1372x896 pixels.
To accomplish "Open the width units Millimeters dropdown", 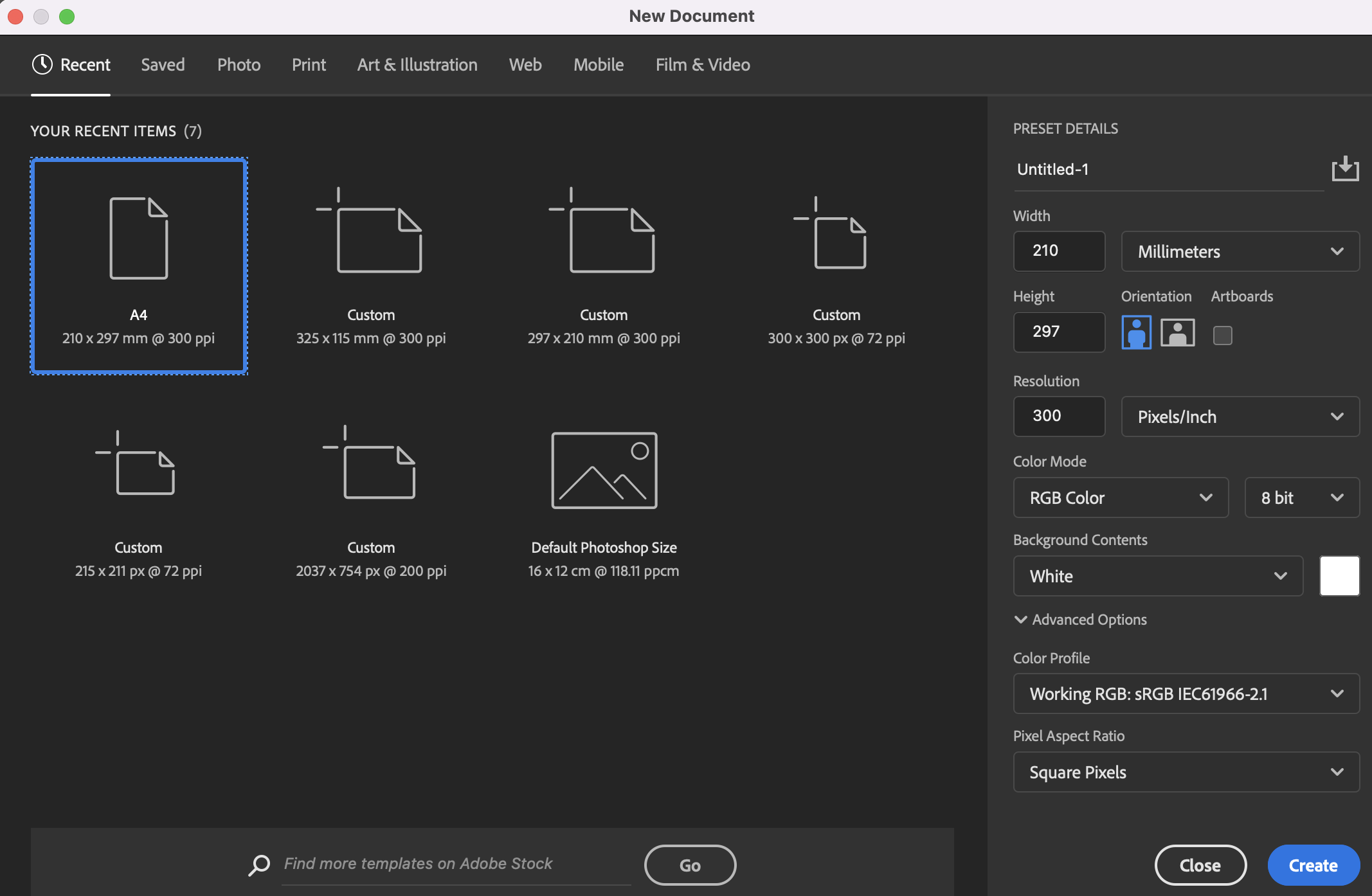I will (x=1239, y=251).
